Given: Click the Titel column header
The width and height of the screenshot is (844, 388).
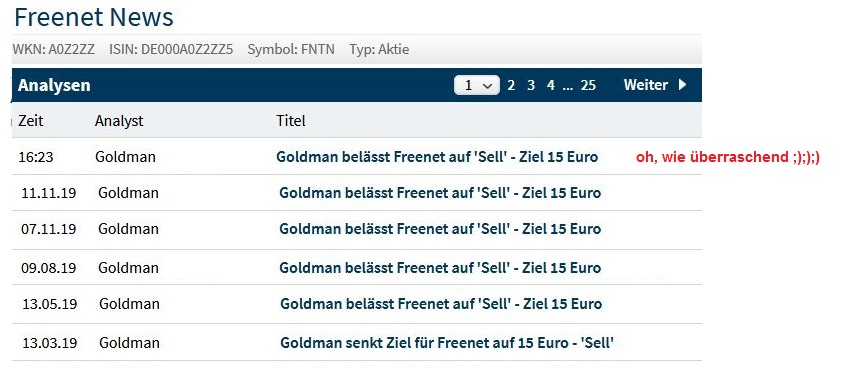Looking at the screenshot, I should click(291, 121).
